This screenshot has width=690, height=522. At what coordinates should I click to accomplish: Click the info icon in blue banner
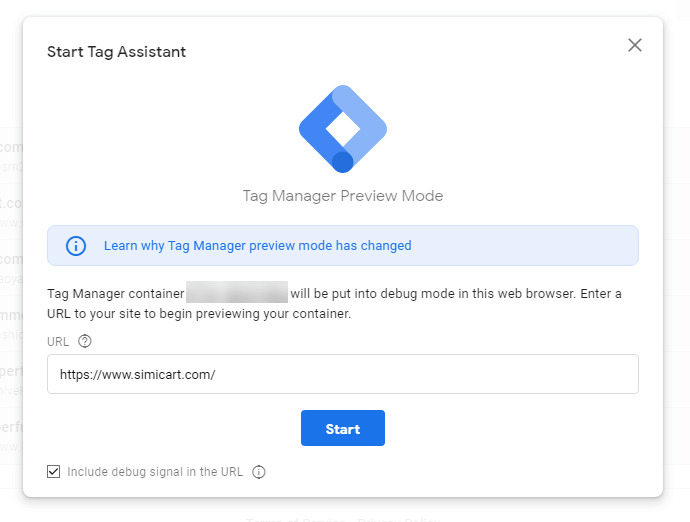76,246
